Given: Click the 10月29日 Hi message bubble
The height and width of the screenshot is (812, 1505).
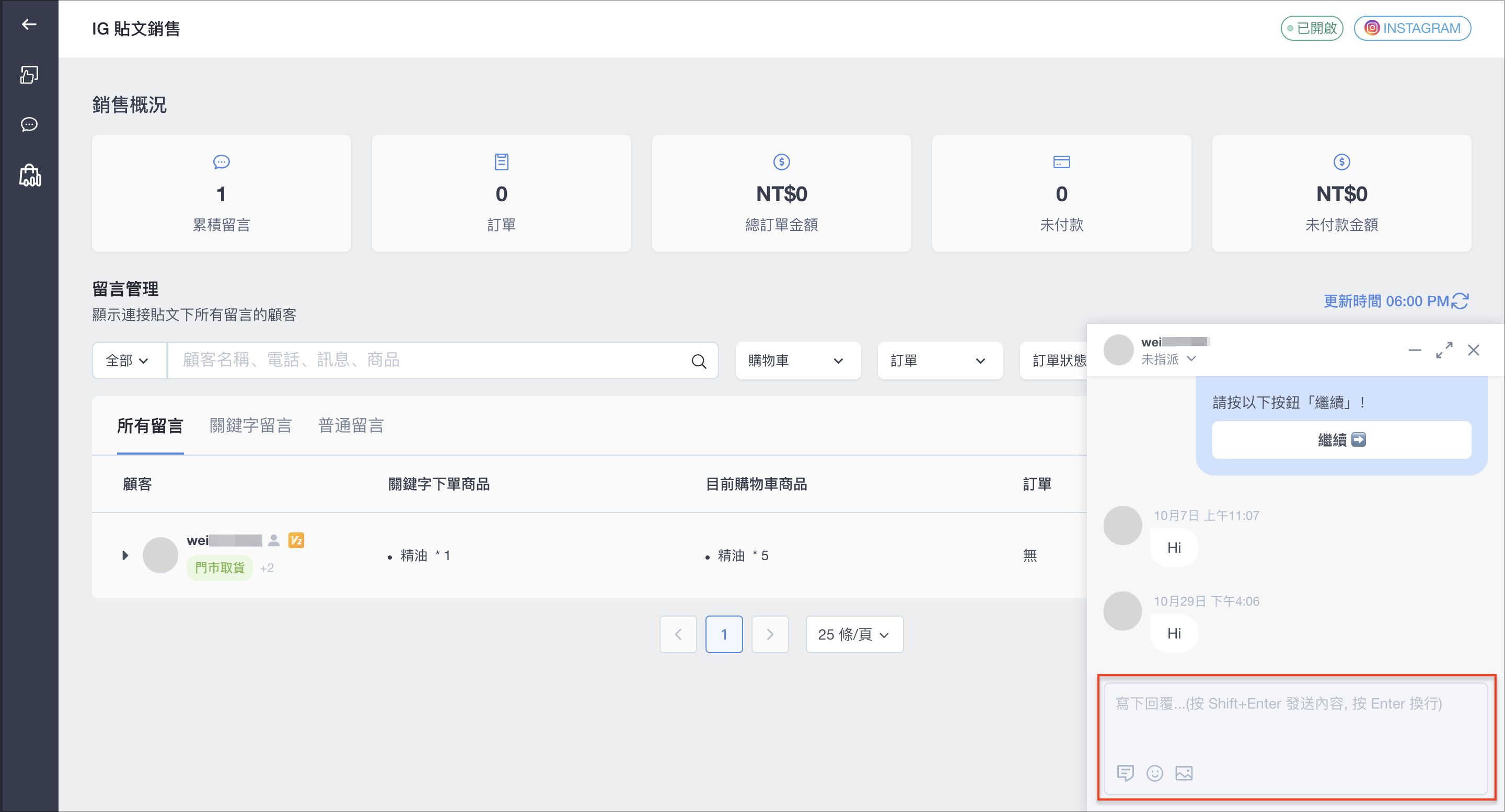Looking at the screenshot, I should 1174,634.
